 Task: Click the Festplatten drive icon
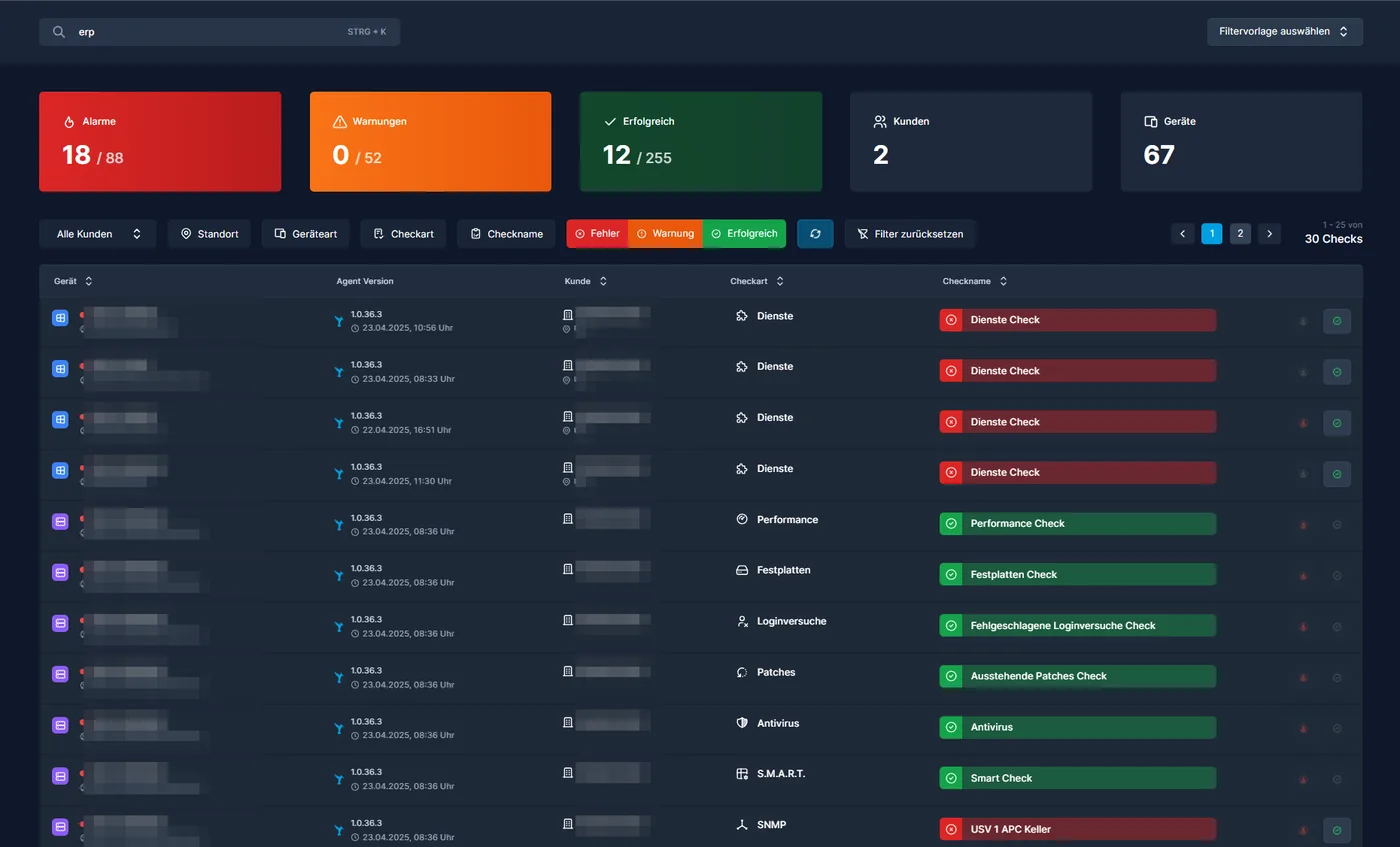pos(742,570)
